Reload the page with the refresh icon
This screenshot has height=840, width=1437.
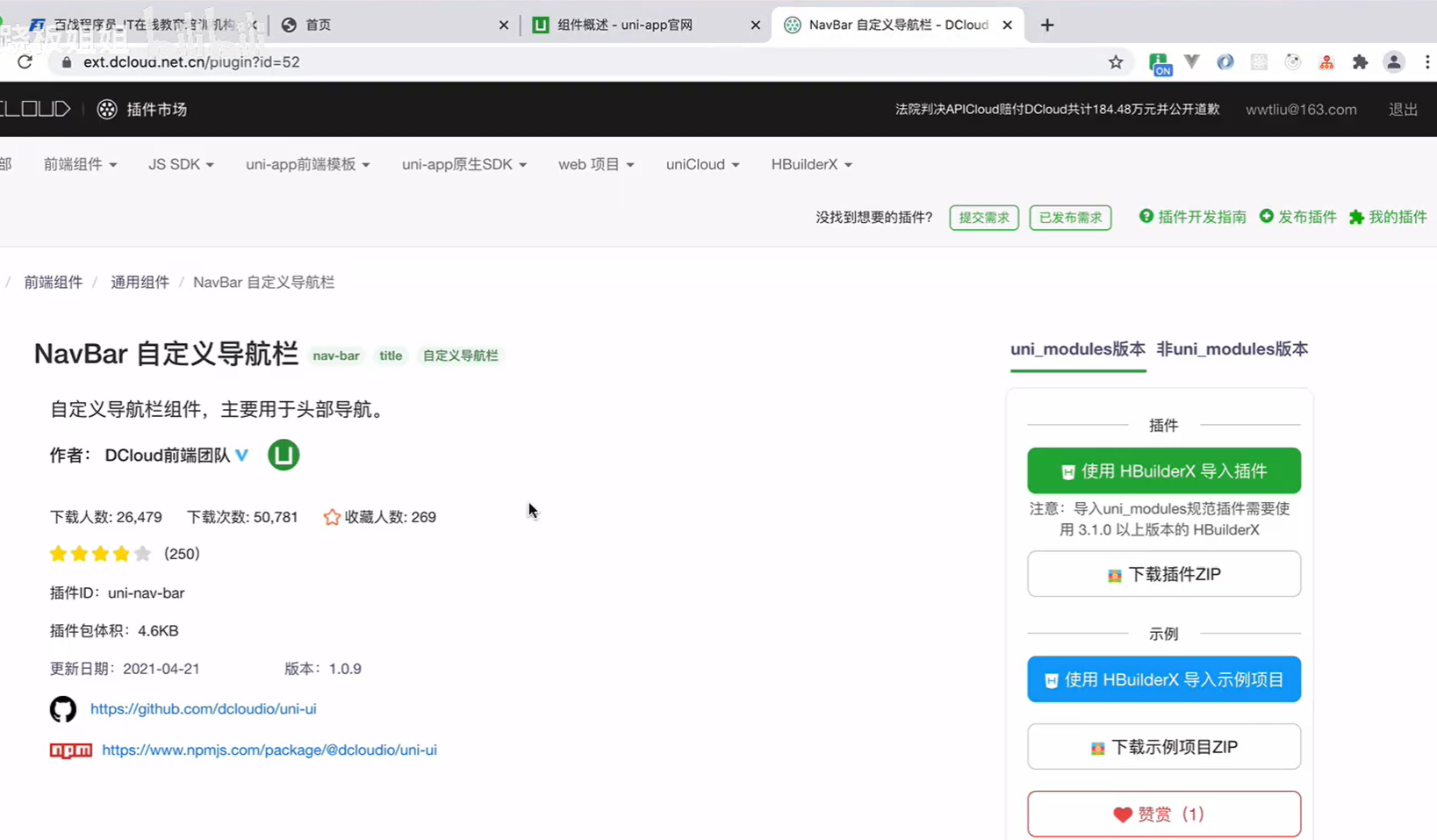click(25, 61)
